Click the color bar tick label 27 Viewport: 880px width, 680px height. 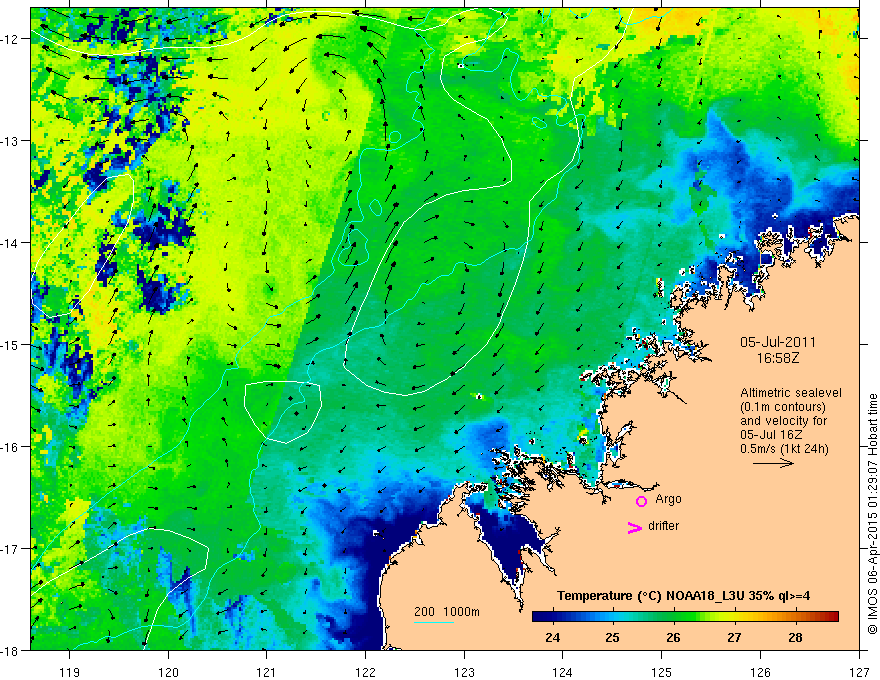pos(734,638)
